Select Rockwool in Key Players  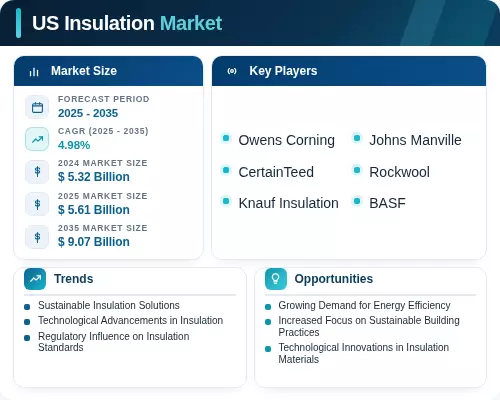coord(399,172)
